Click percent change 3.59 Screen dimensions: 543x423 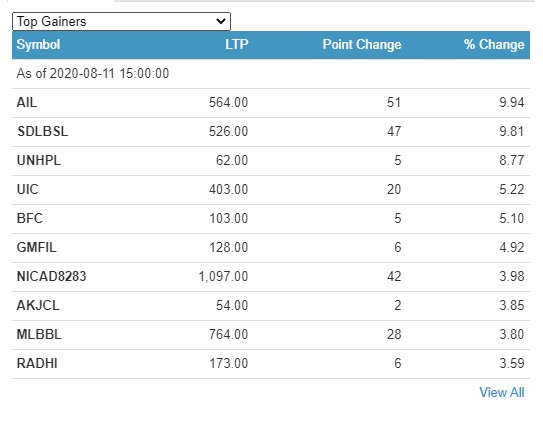pos(512,363)
